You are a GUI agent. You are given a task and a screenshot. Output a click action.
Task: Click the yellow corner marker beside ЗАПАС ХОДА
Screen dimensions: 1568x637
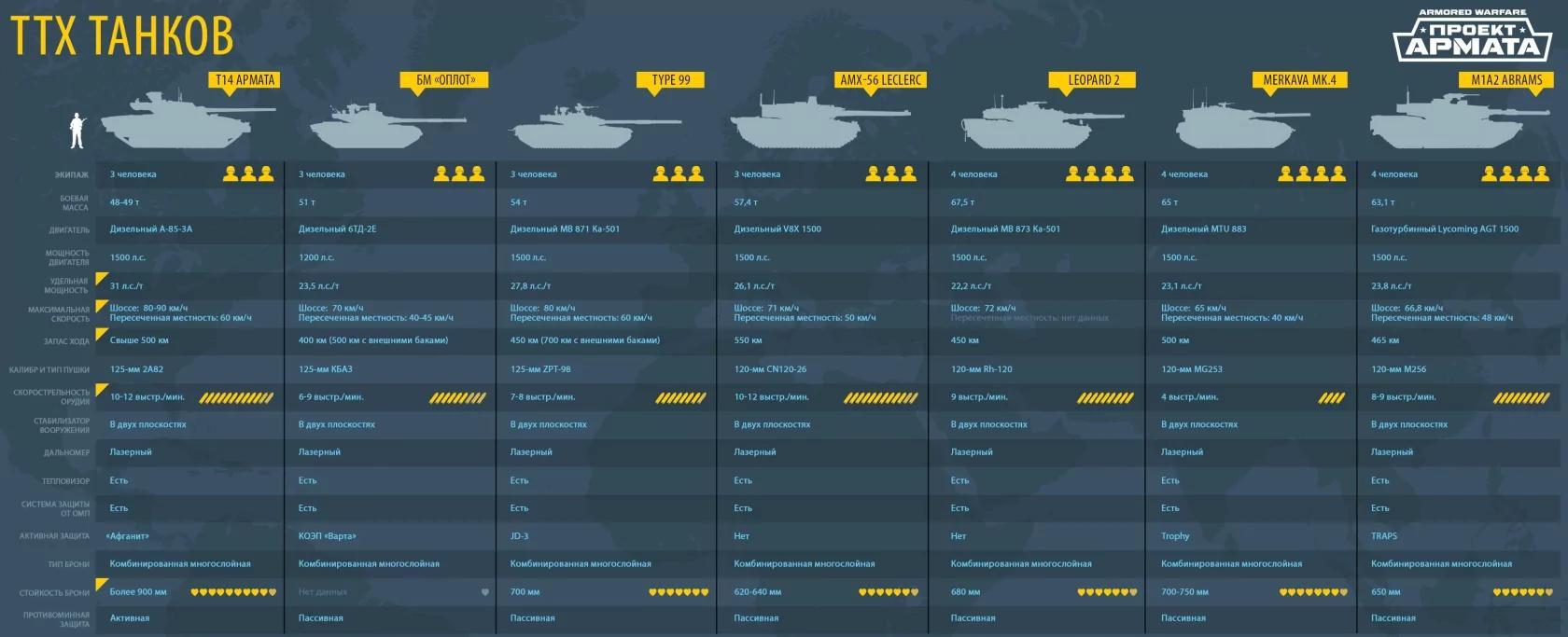[102, 334]
